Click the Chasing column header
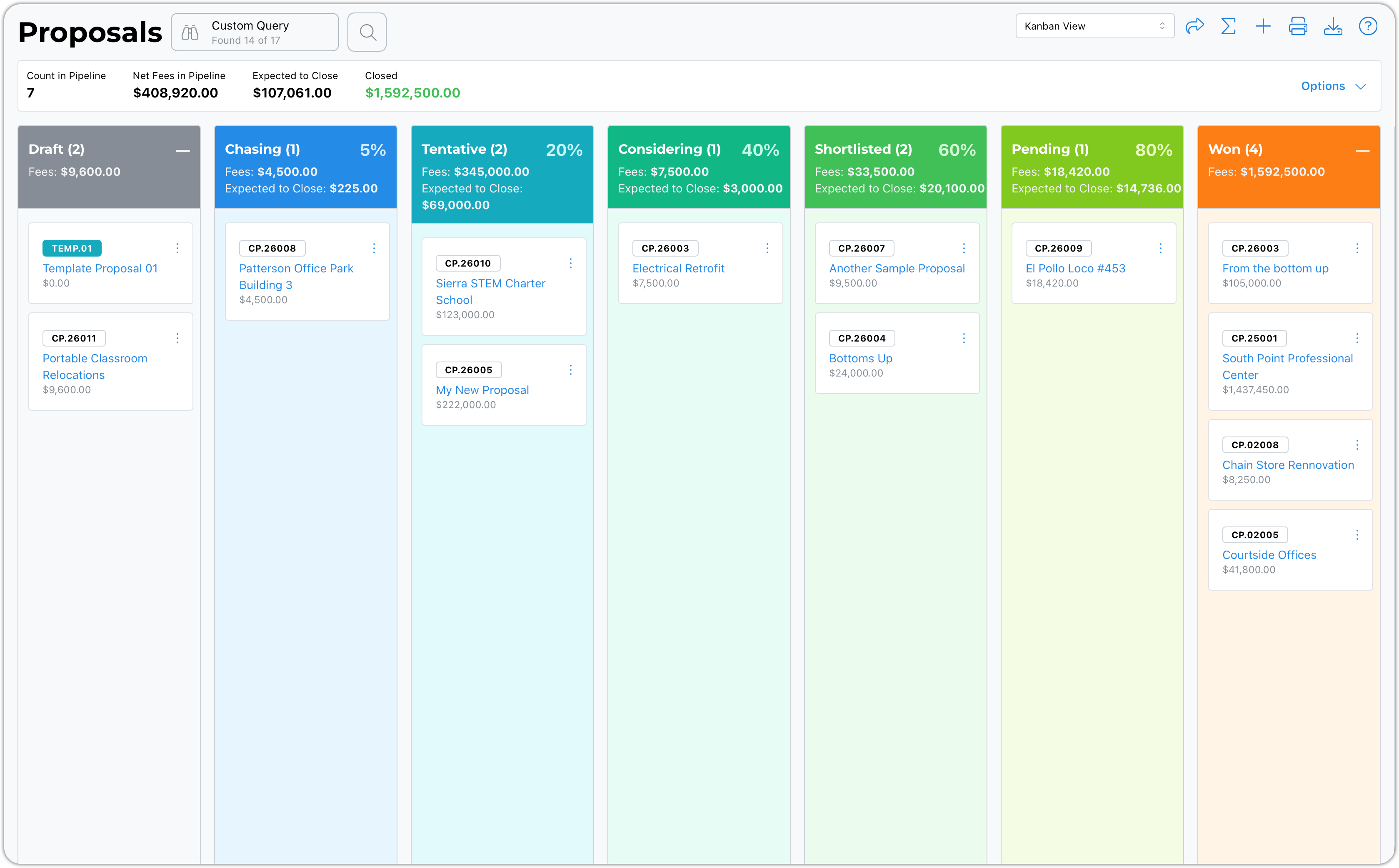This screenshot has height=868, width=1399. pyautogui.click(x=305, y=167)
